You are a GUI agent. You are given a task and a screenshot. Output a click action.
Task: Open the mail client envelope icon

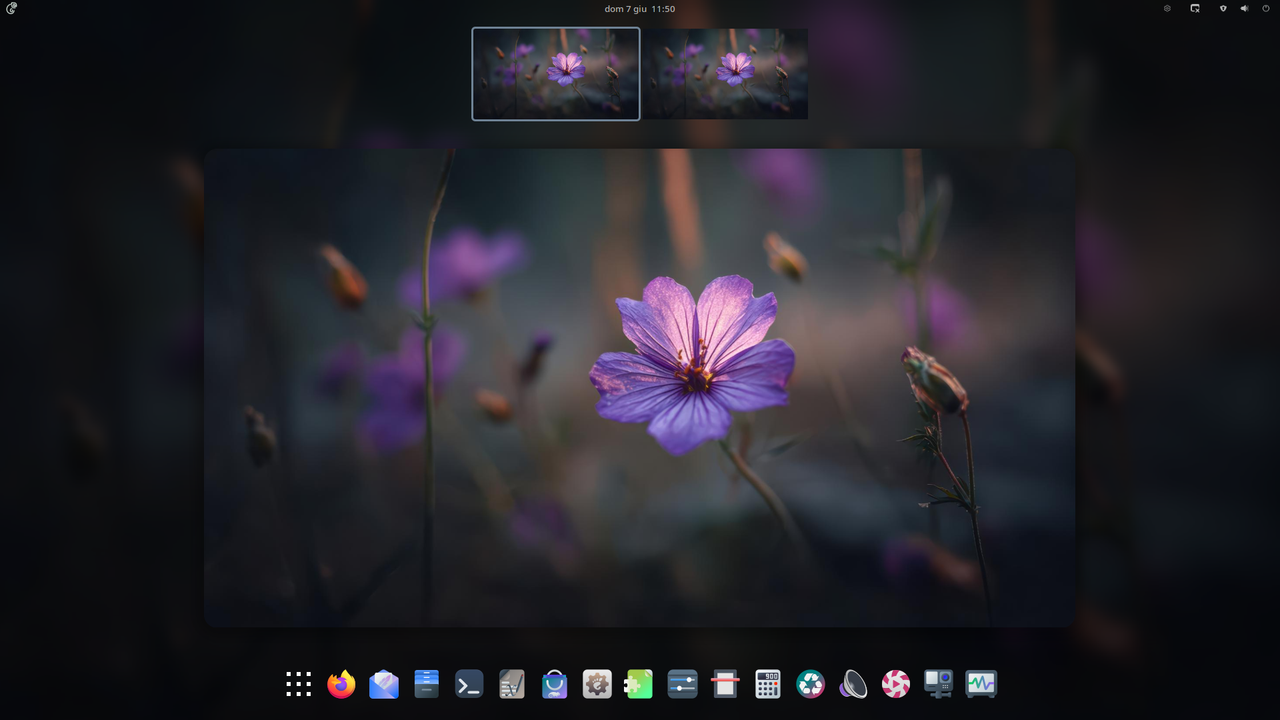(384, 684)
